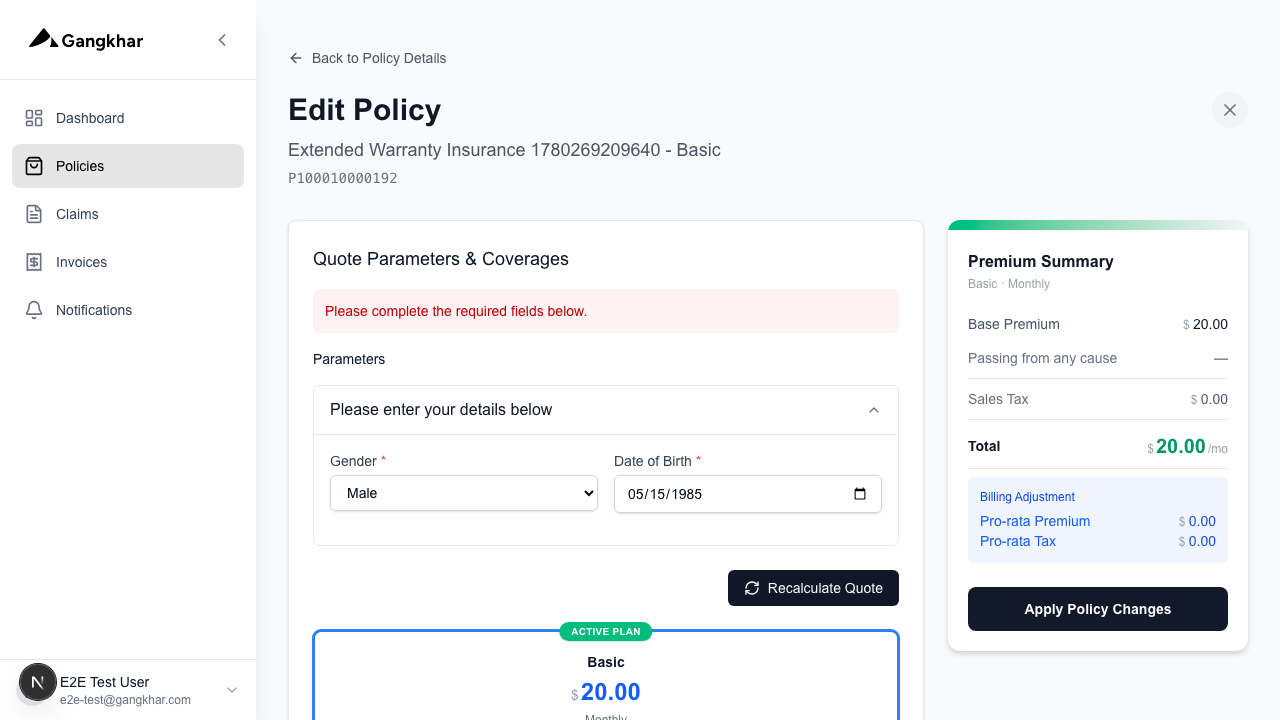
Task: Click the "Please complete the required fields" alert
Action: point(606,311)
